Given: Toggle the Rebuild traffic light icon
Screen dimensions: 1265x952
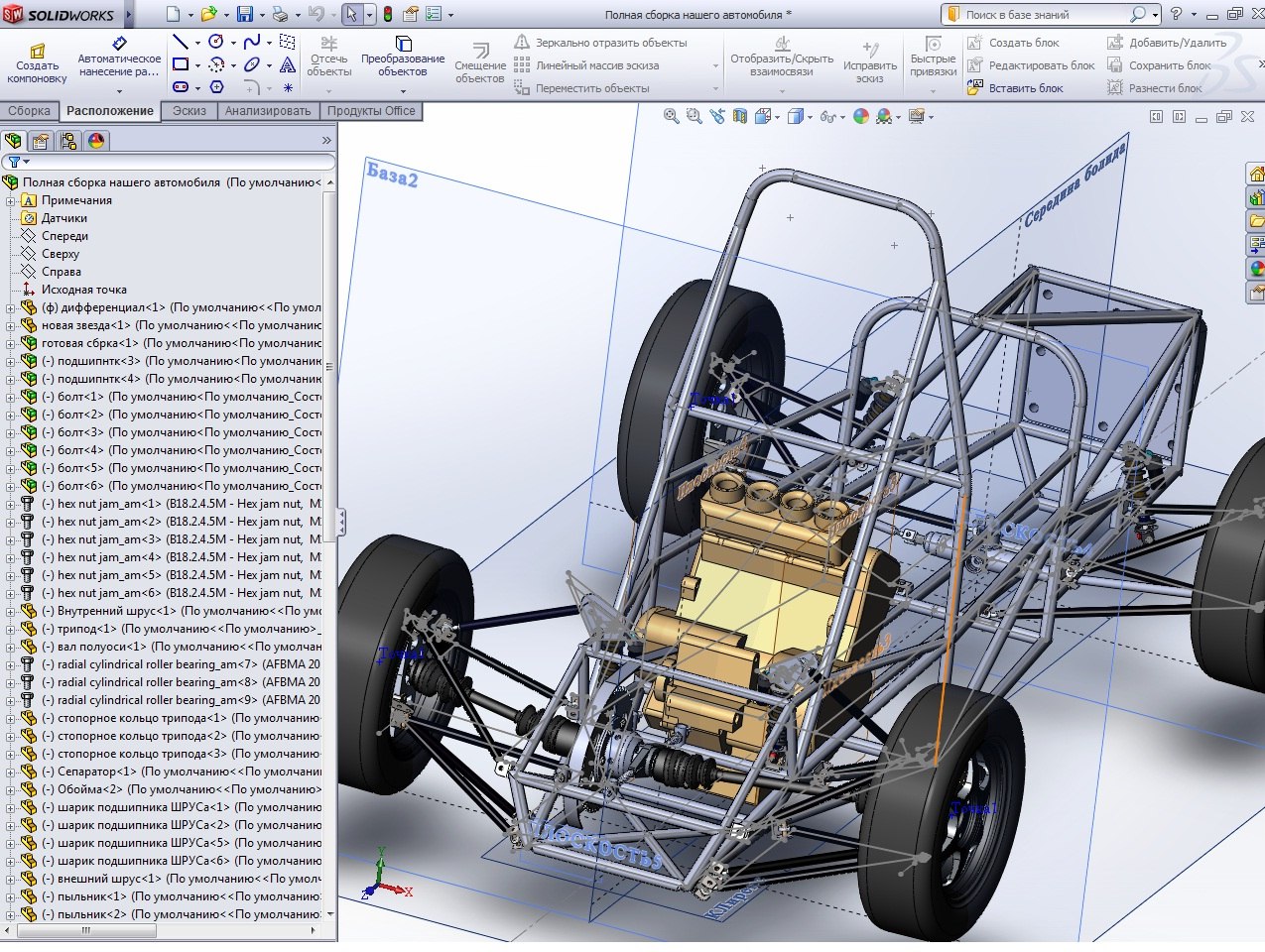Looking at the screenshot, I should click(x=387, y=14).
